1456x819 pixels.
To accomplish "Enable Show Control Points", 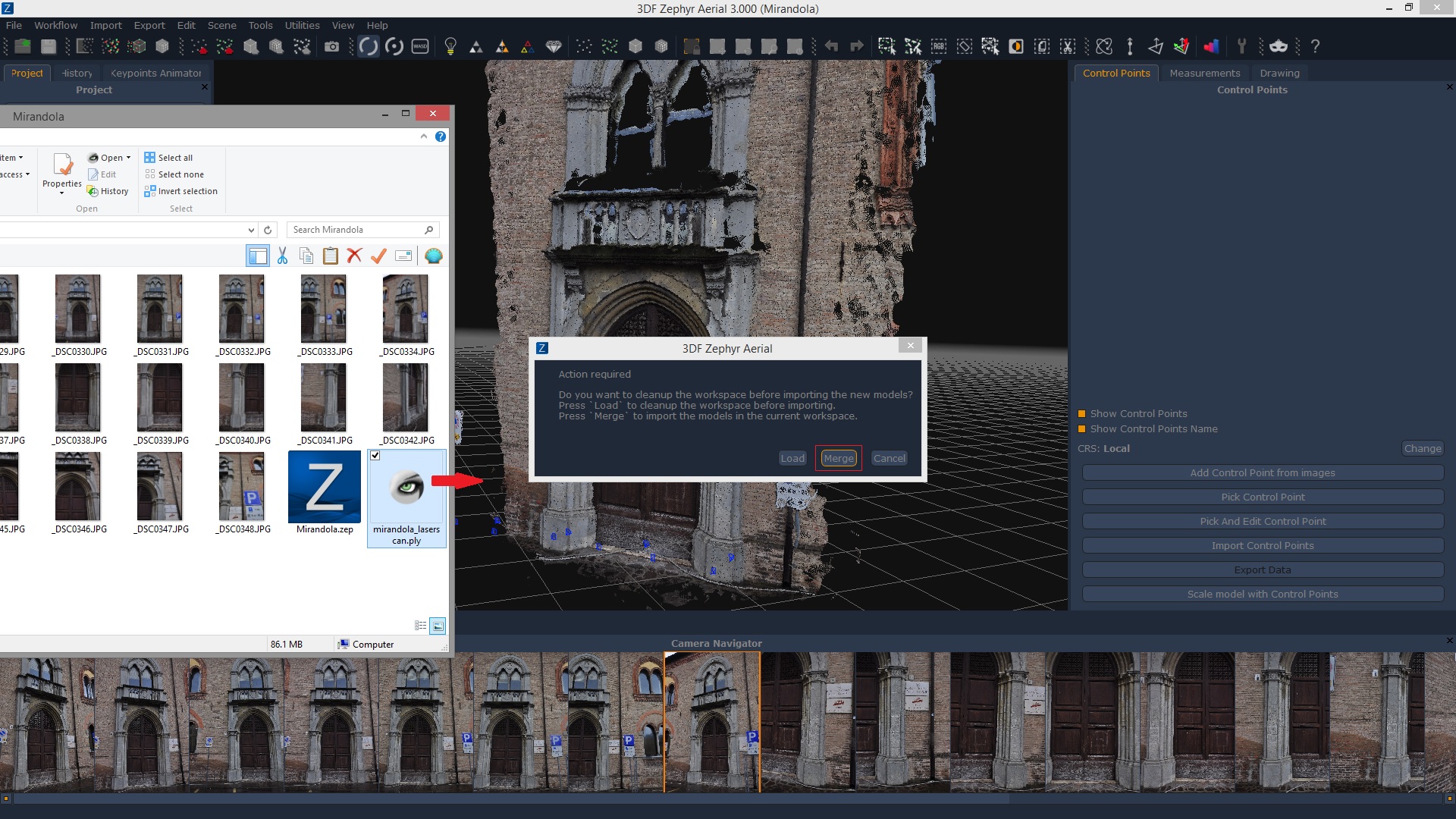I will click(1081, 414).
